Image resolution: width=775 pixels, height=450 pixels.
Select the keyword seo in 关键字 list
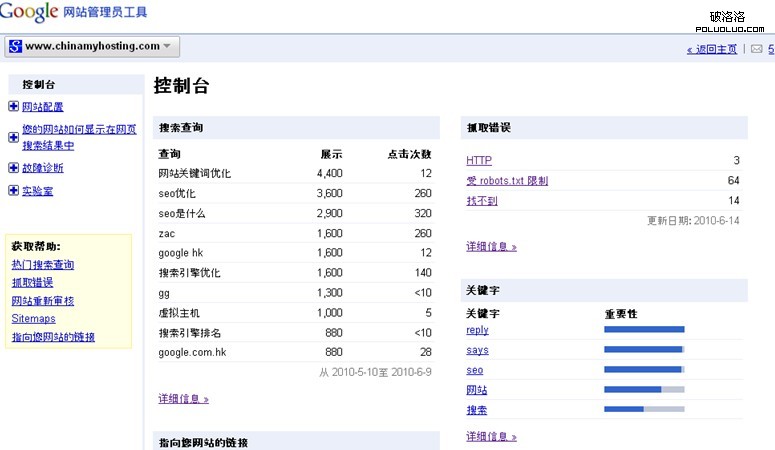click(474, 370)
